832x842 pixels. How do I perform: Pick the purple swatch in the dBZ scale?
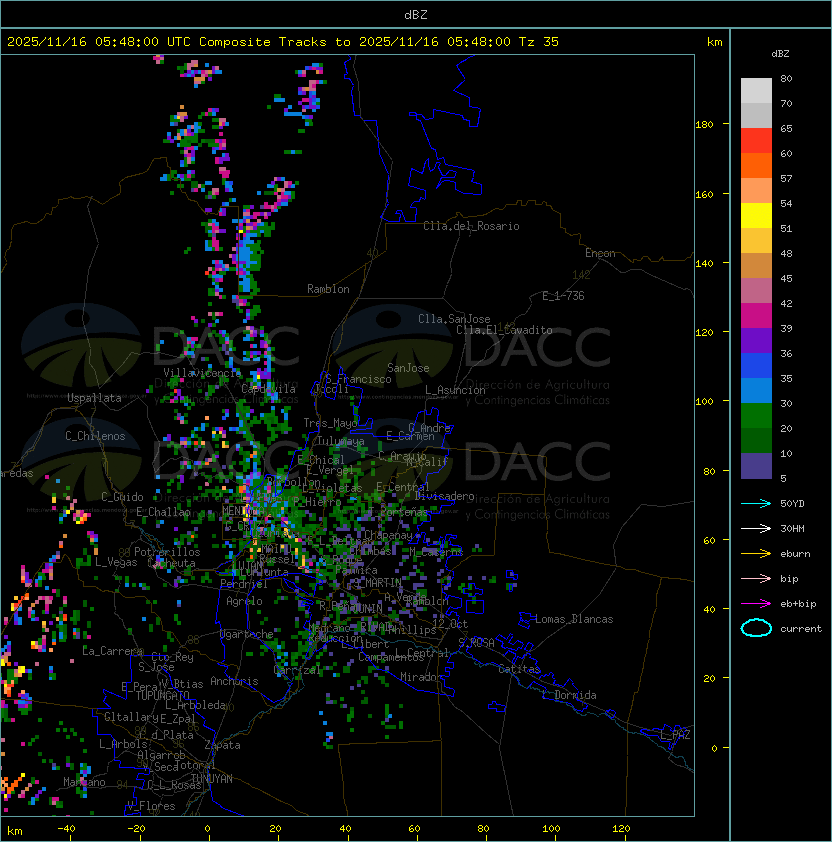(x=756, y=341)
